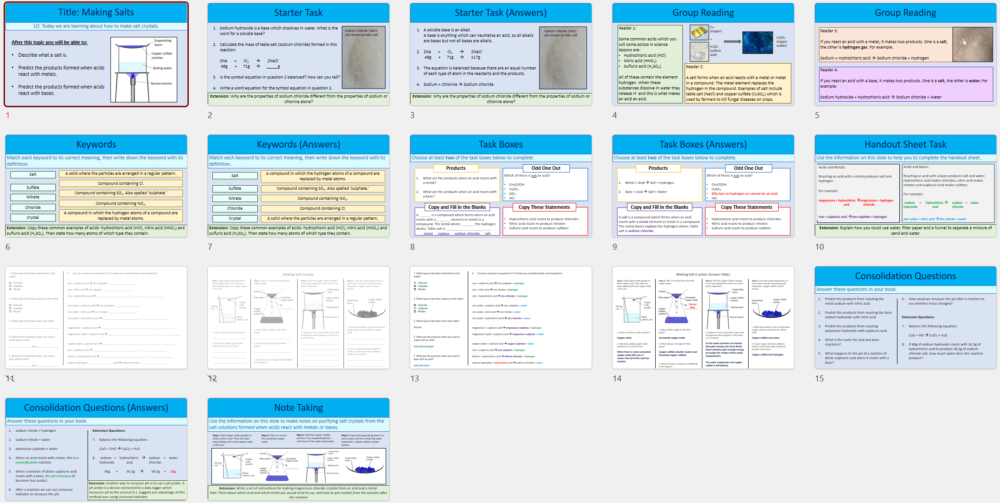The height and width of the screenshot is (503, 1000).
Task: Select slide 7 'Keywords (Answers)' thumbnail
Action: (x=298, y=186)
